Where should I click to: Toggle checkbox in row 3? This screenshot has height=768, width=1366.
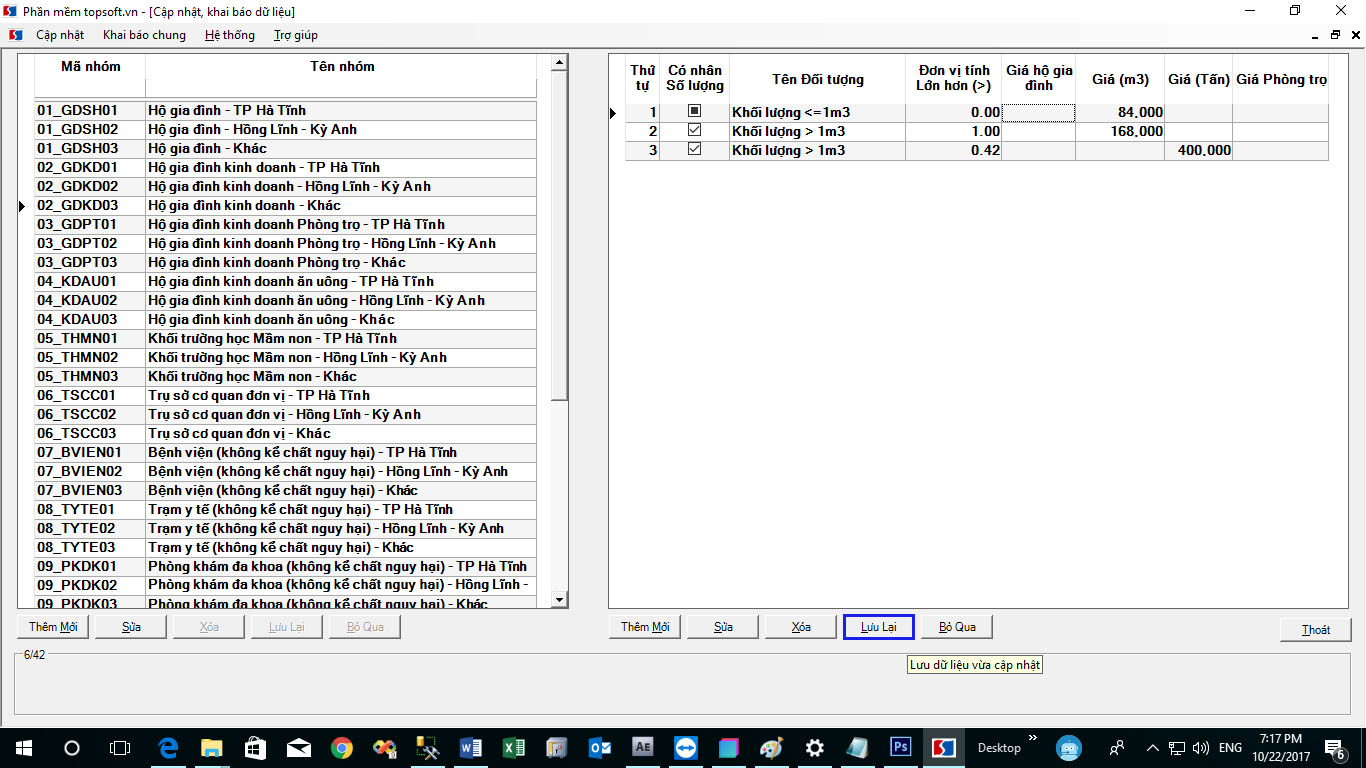[x=694, y=149]
